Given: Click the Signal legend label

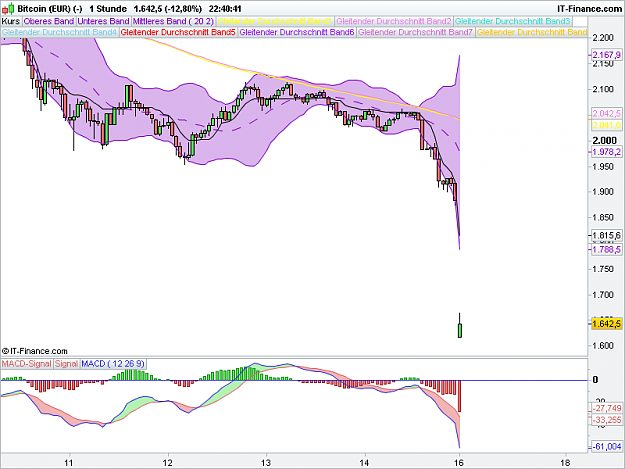Looking at the screenshot, I should [x=66, y=364].
